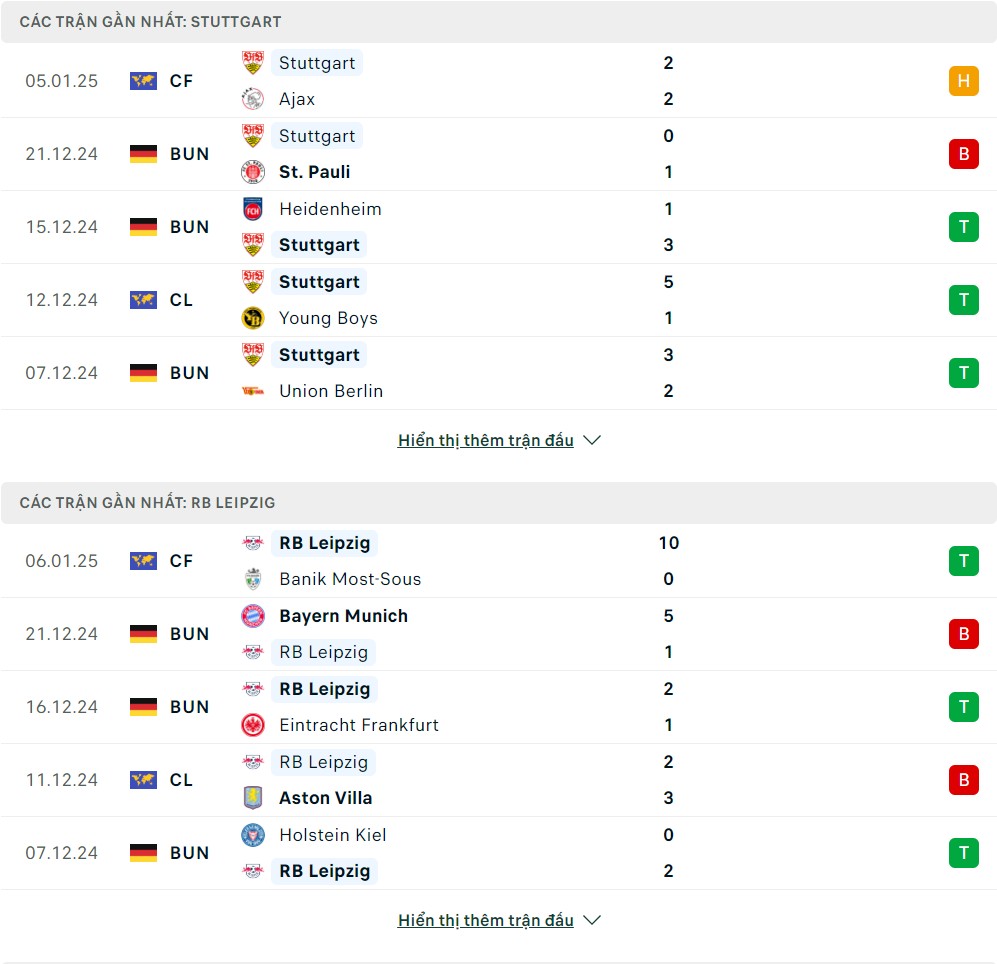Click the Banik Most-Sous club crest
This screenshot has height=964, width=997.
(252, 579)
